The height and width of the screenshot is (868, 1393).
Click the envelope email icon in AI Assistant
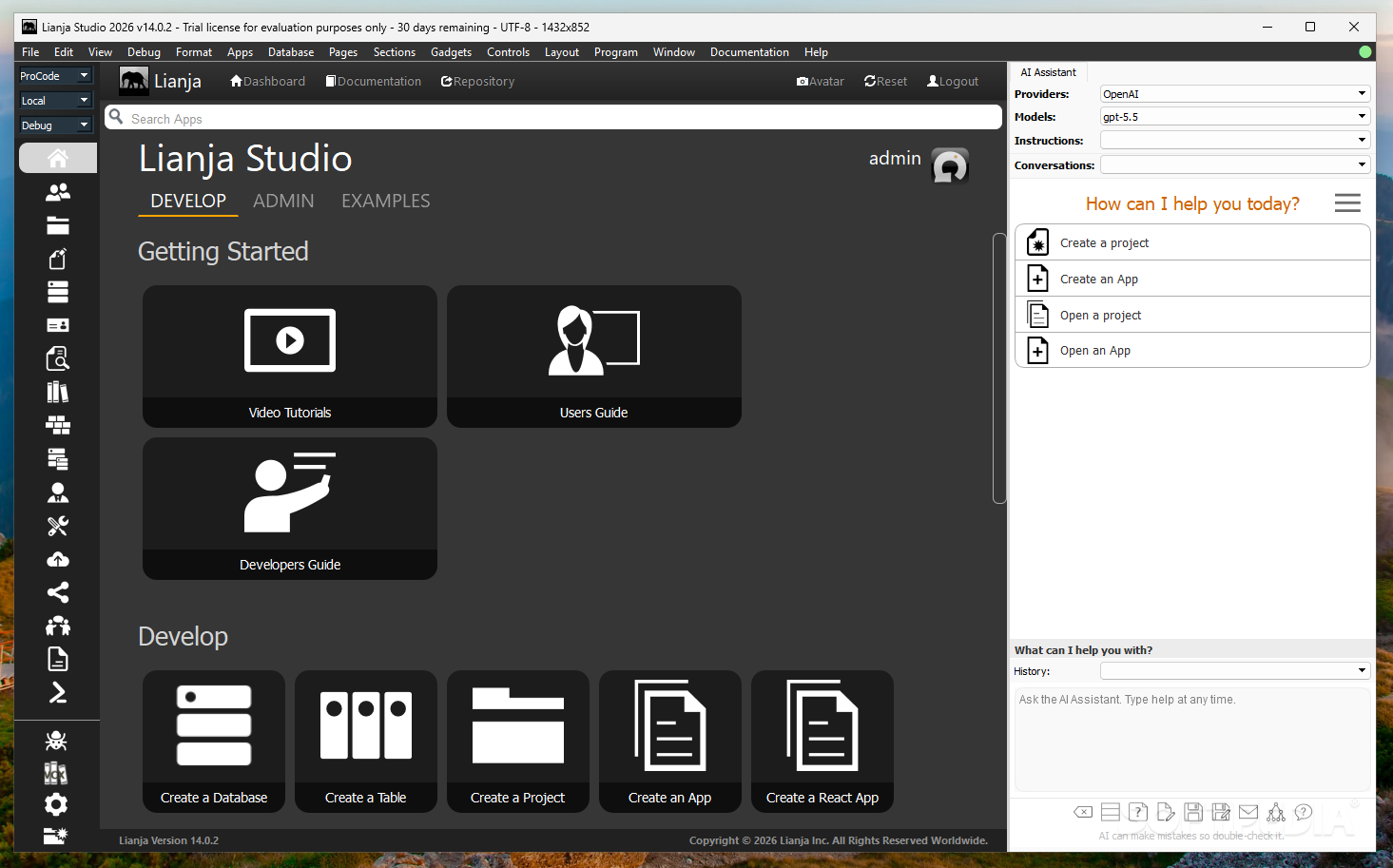1248,812
